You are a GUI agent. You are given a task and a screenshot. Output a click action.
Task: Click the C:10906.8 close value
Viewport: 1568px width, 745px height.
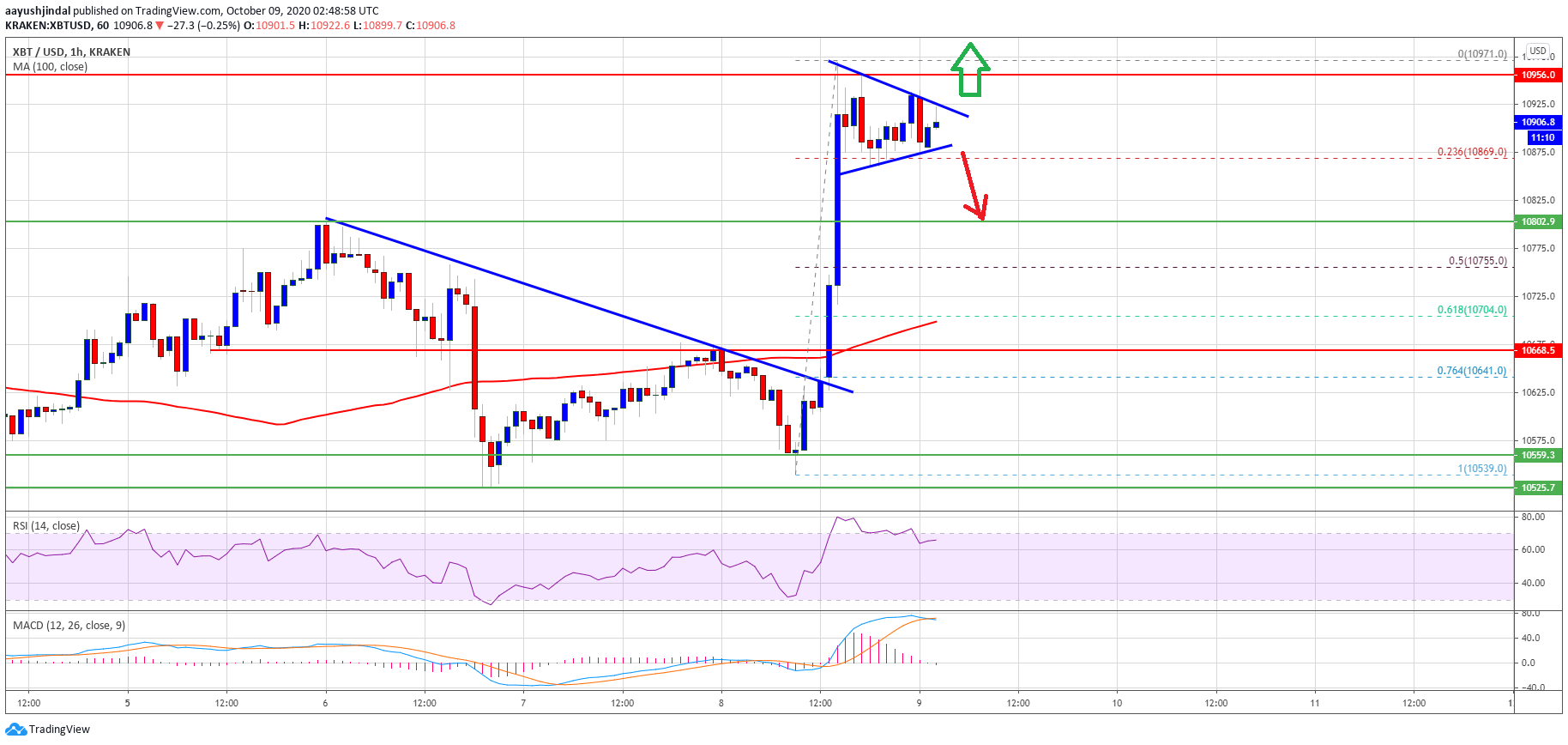coord(431,26)
